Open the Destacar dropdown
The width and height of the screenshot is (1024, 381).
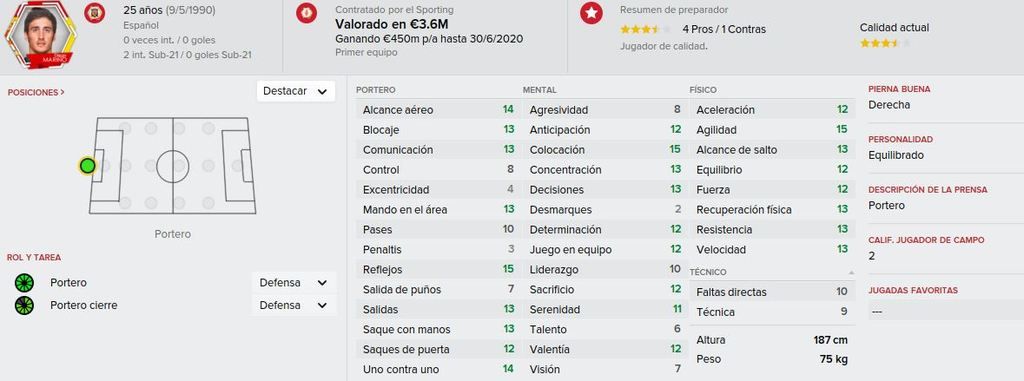(x=296, y=91)
